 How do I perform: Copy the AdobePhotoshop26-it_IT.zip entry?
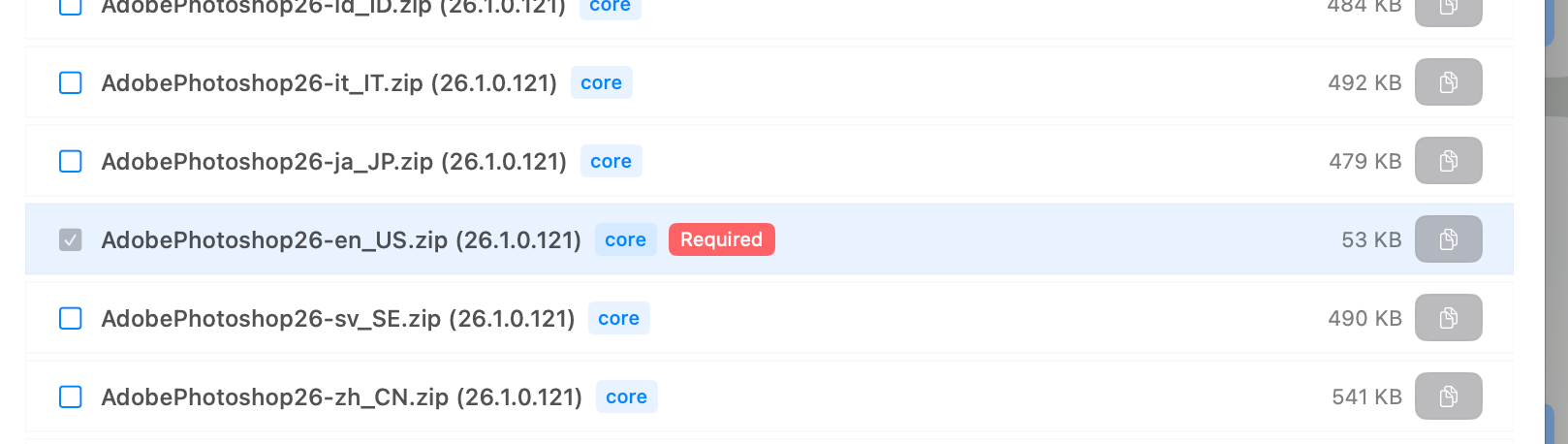1448,82
